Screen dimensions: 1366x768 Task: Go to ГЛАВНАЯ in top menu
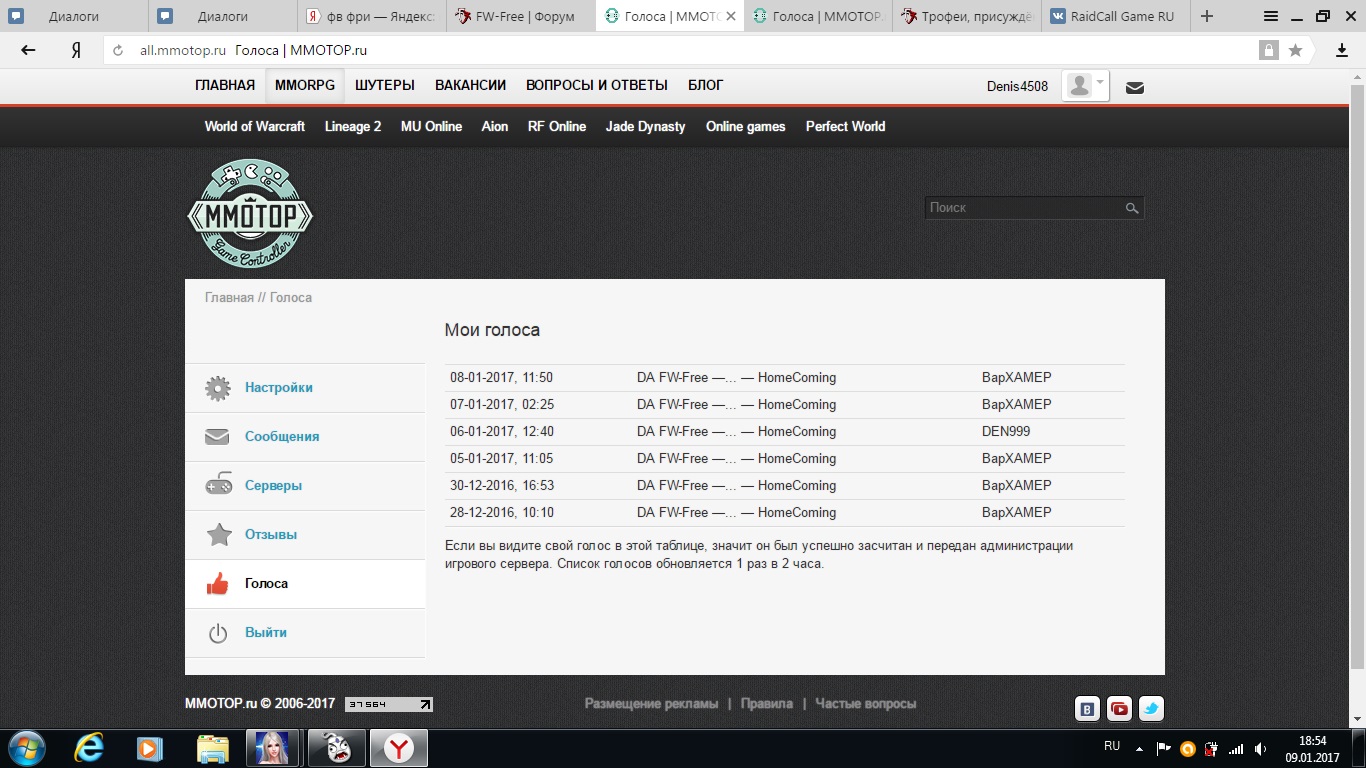tap(225, 86)
